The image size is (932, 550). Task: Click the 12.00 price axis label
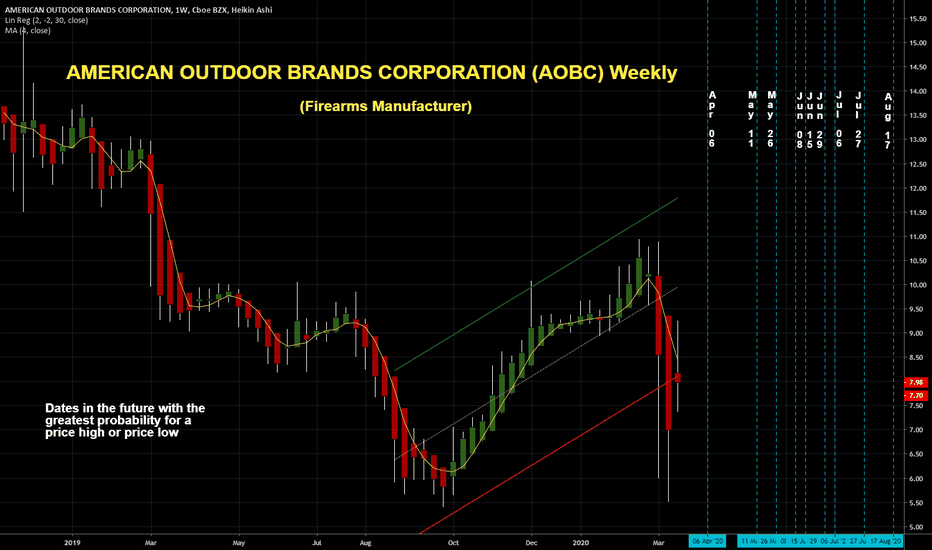[x=917, y=188]
